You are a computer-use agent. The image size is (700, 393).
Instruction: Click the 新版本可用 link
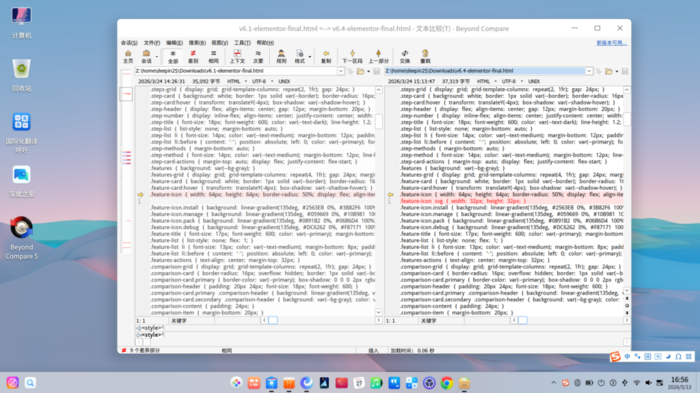click(612, 43)
